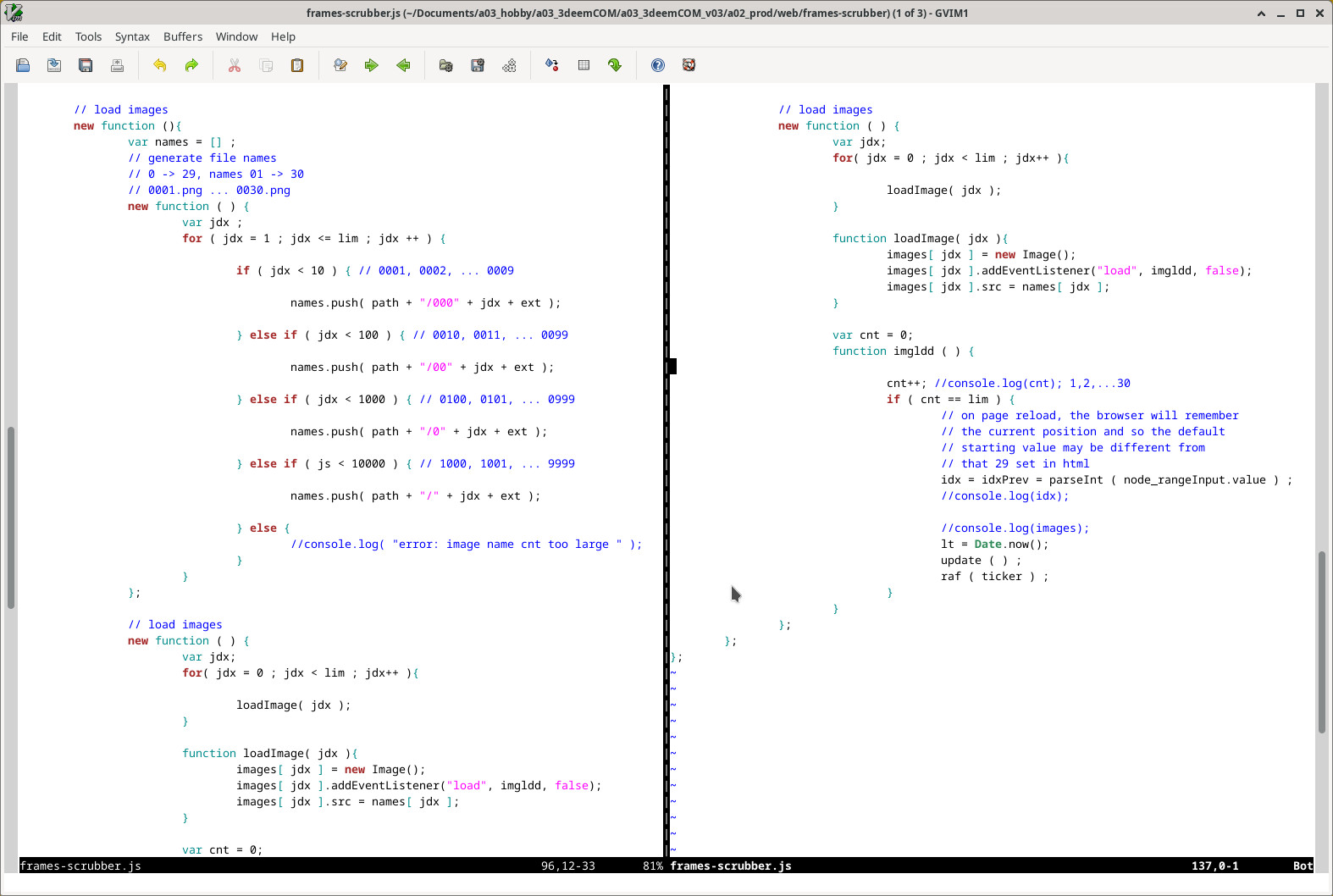Click the Save All files icon
Image resolution: width=1333 pixels, height=896 pixels.
tap(86, 65)
